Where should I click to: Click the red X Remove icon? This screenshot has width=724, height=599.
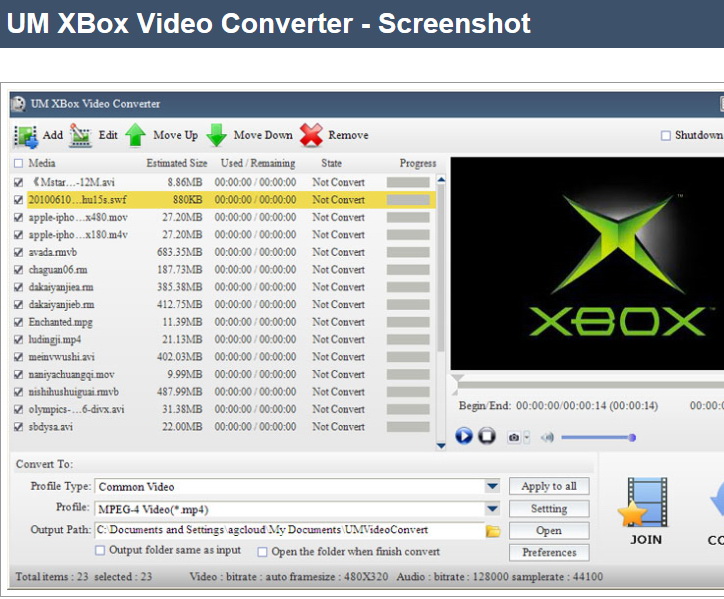(311, 135)
